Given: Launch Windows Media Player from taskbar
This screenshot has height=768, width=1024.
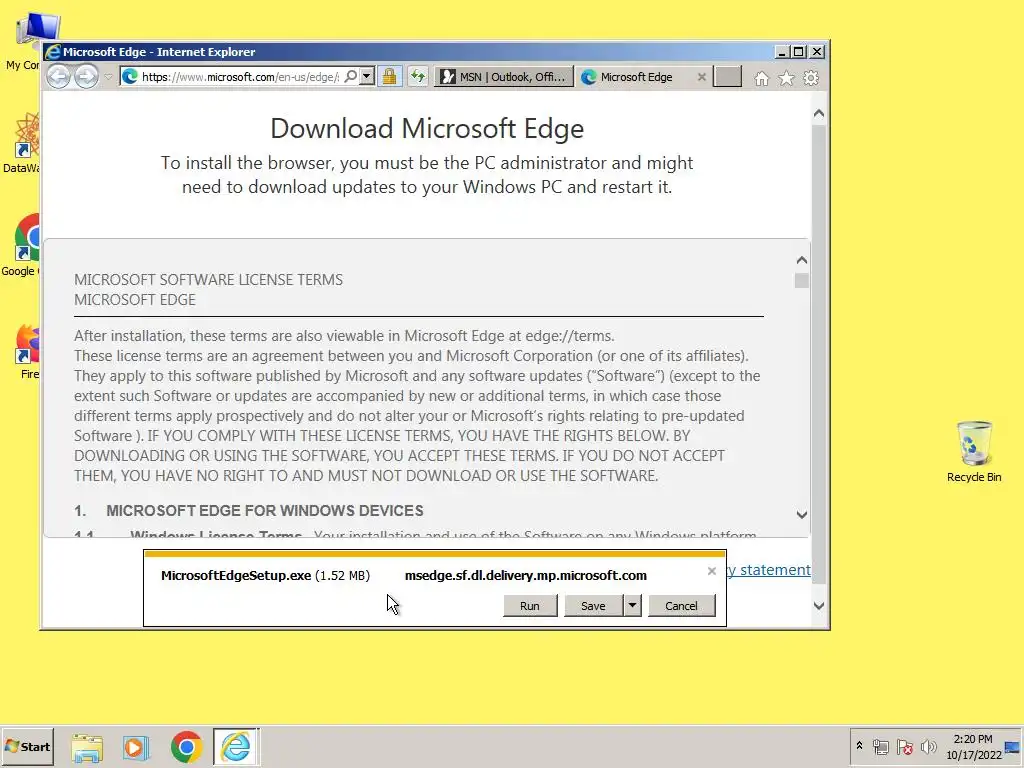Looking at the screenshot, I should pyautogui.click(x=136, y=747).
